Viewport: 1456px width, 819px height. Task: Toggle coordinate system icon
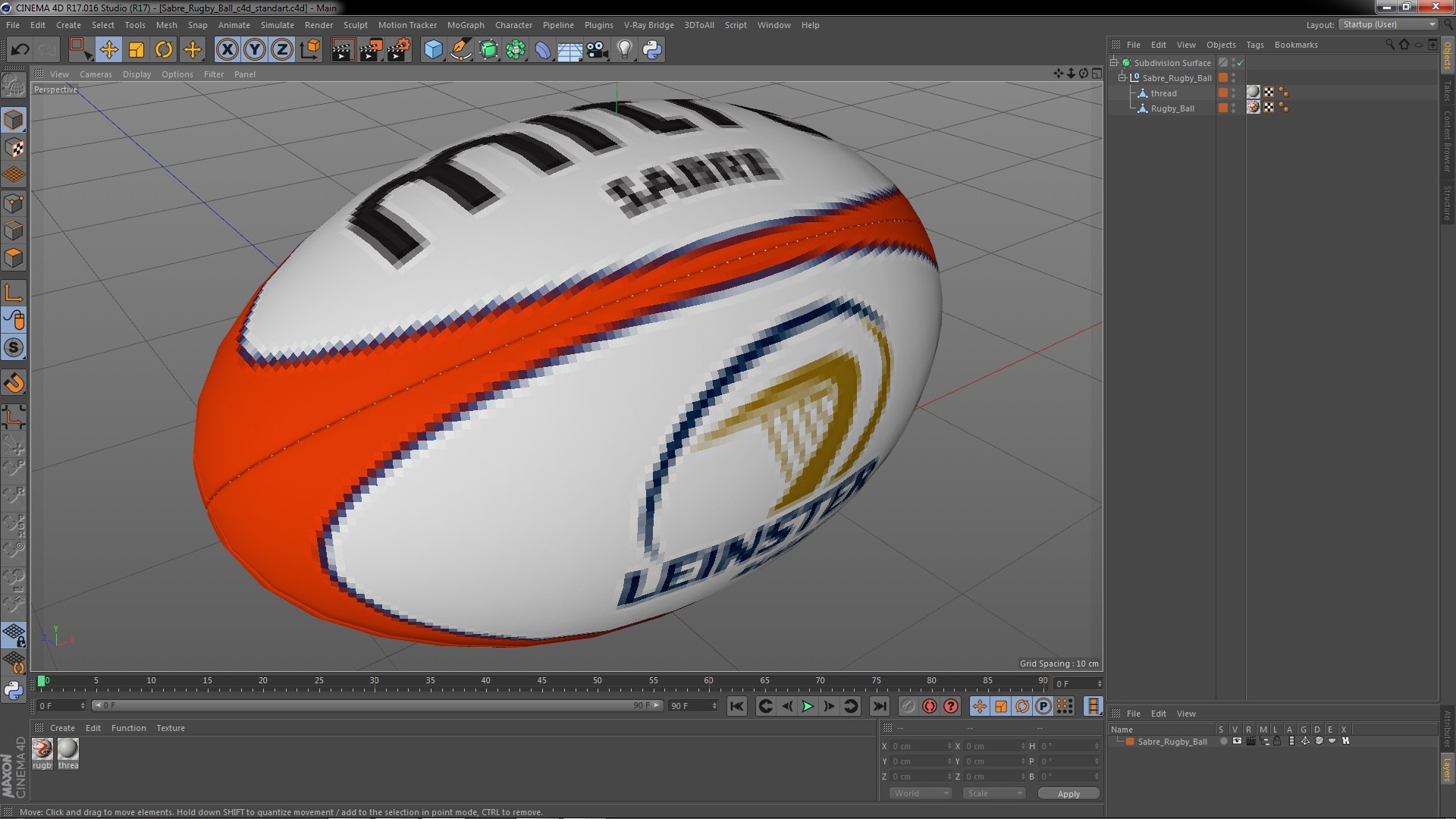click(x=310, y=50)
